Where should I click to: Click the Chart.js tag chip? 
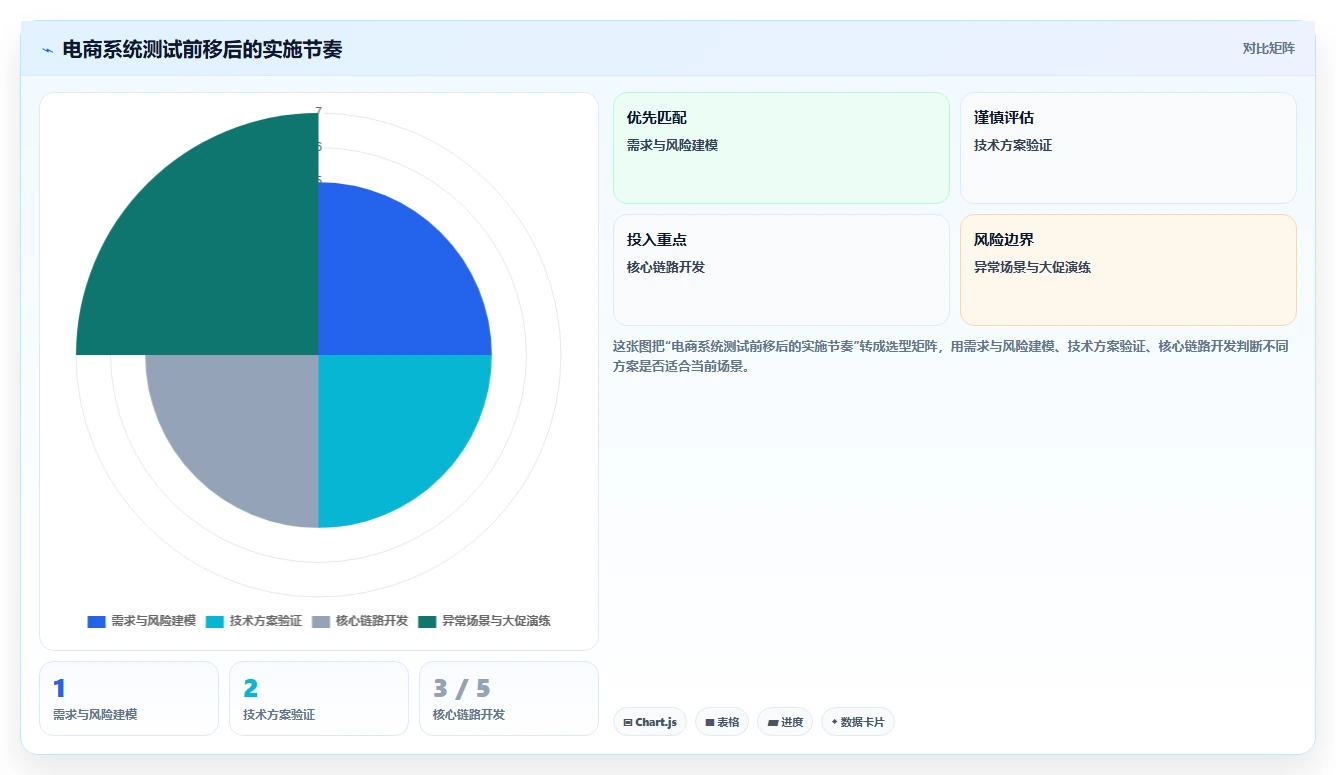tap(650, 722)
